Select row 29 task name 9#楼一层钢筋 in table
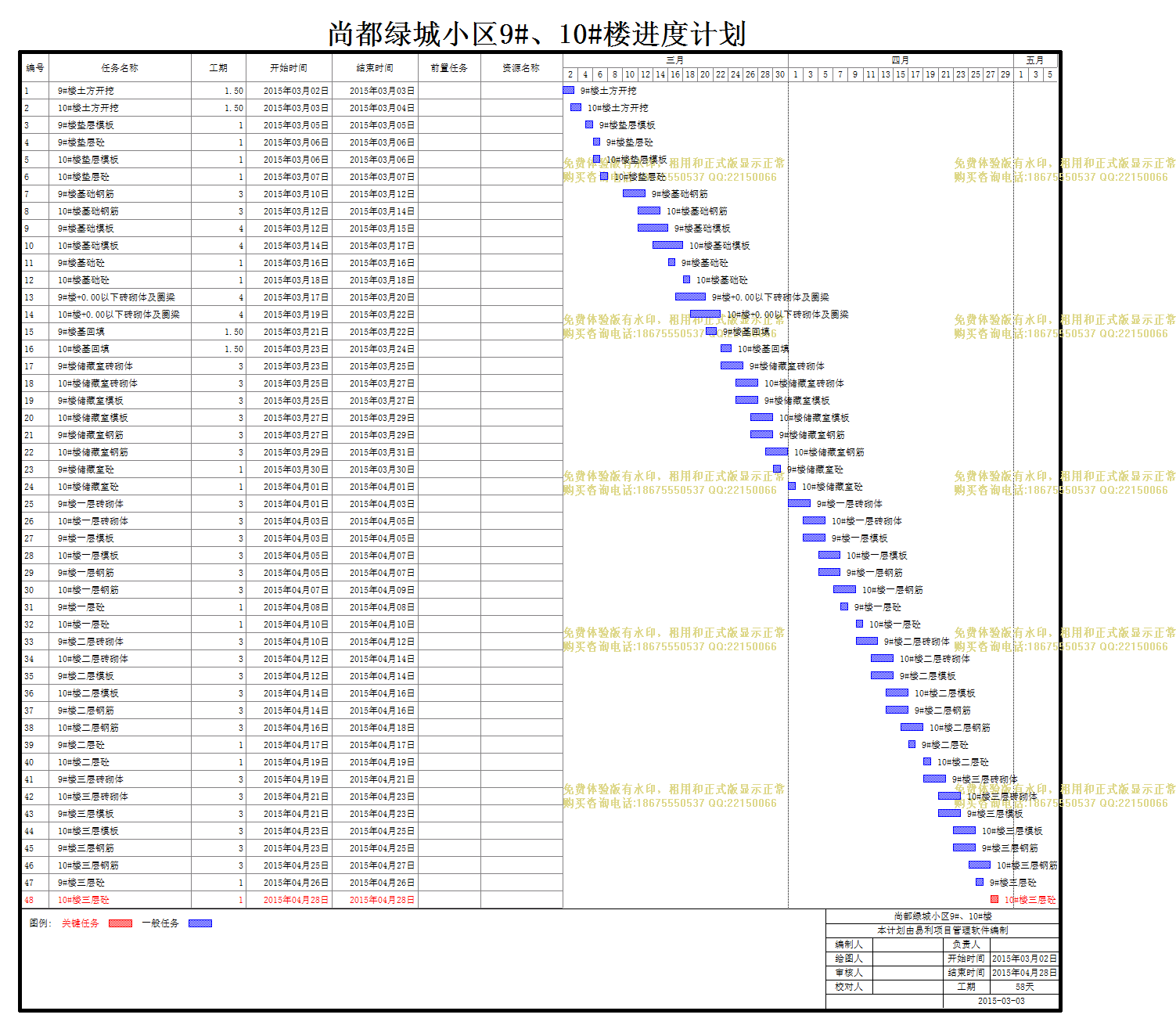Image resolution: width=1176 pixels, height=1029 pixels. (85, 573)
